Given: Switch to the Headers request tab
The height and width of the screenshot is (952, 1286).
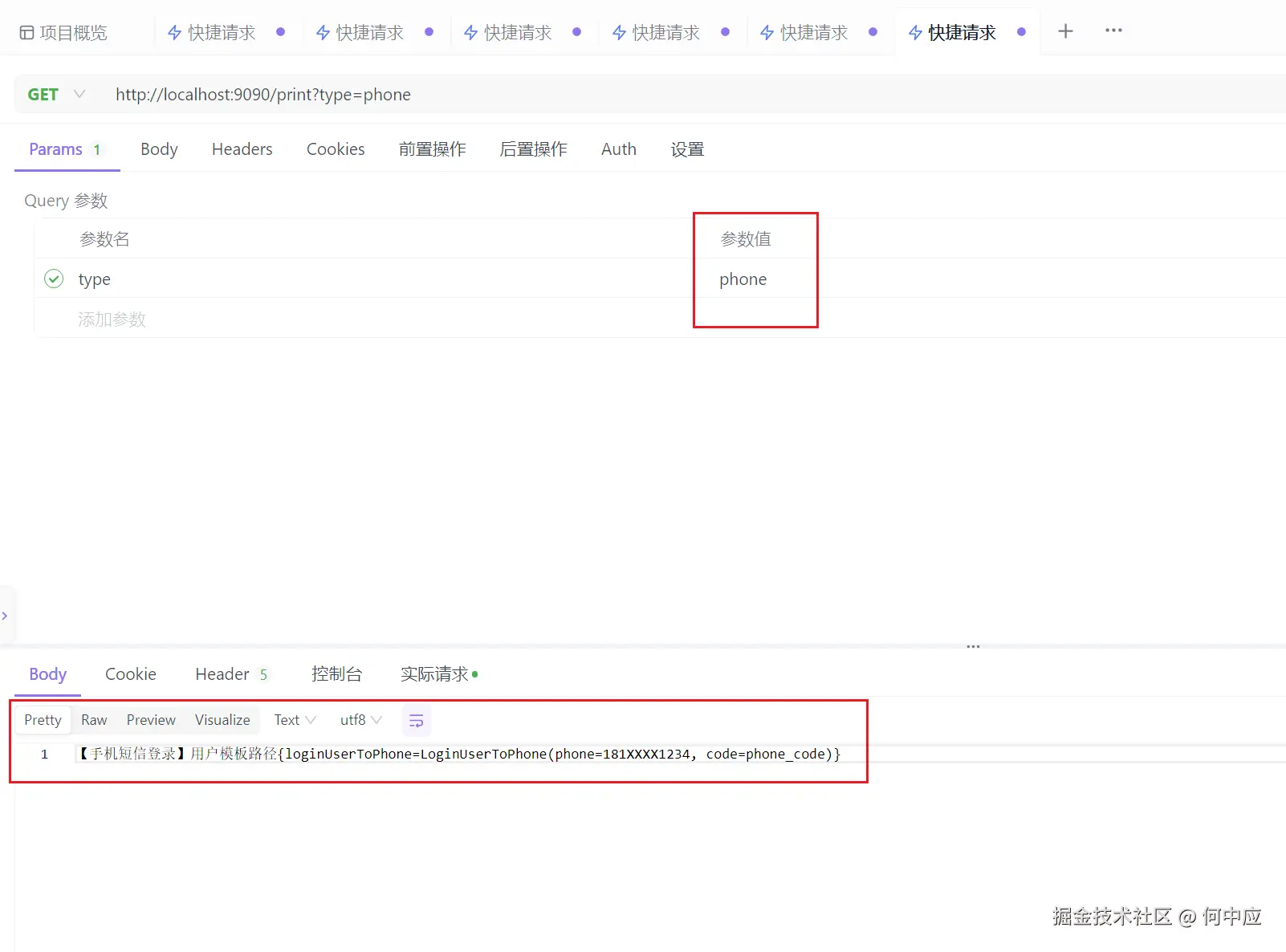Looking at the screenshot, I should (242, 149).
